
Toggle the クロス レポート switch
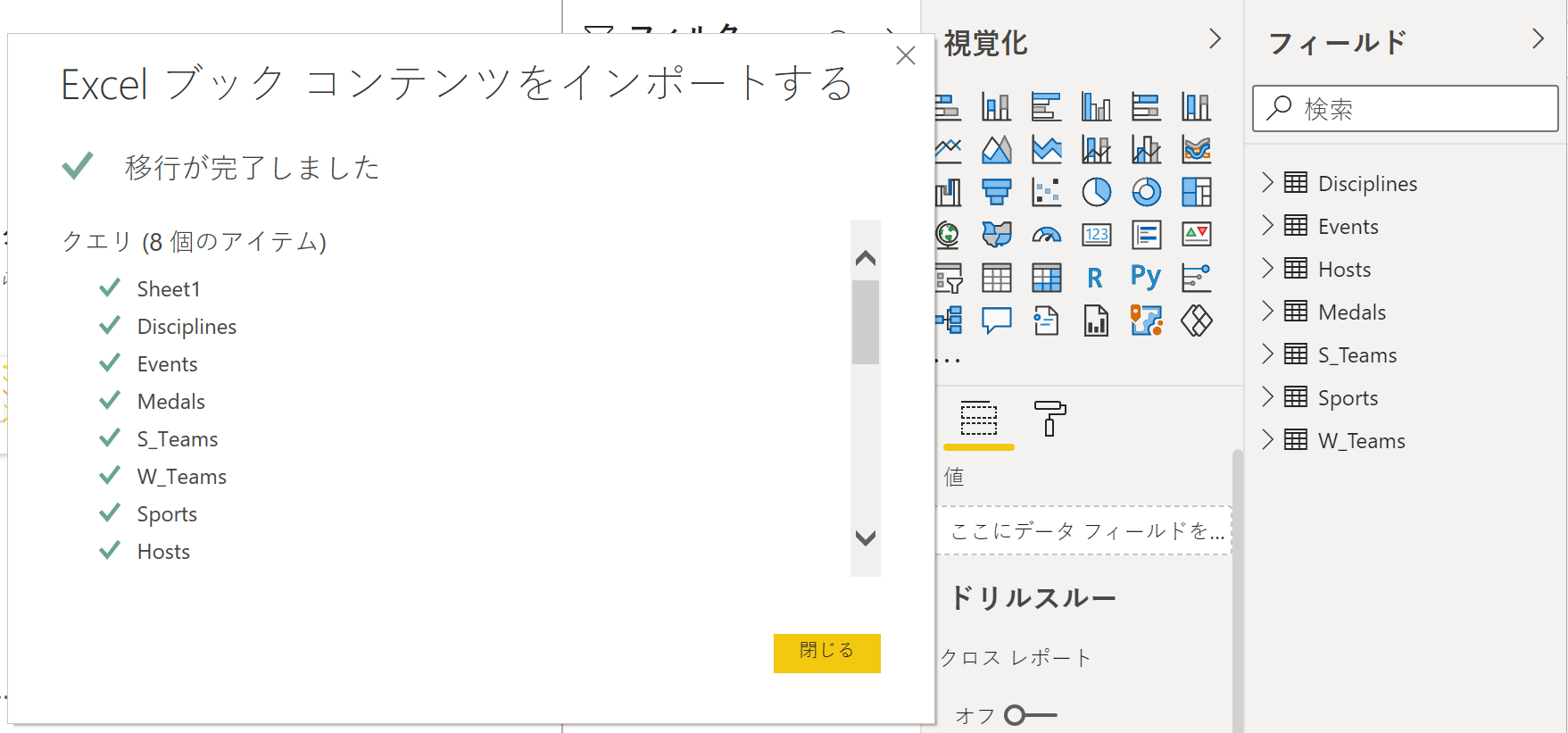coord(1031,715)
